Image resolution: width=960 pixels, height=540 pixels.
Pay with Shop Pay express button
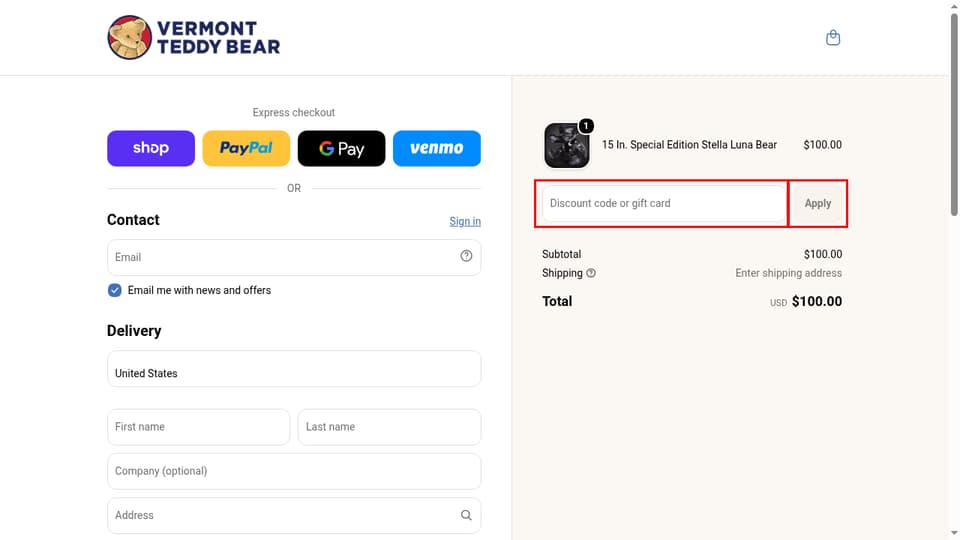point(151,148)
